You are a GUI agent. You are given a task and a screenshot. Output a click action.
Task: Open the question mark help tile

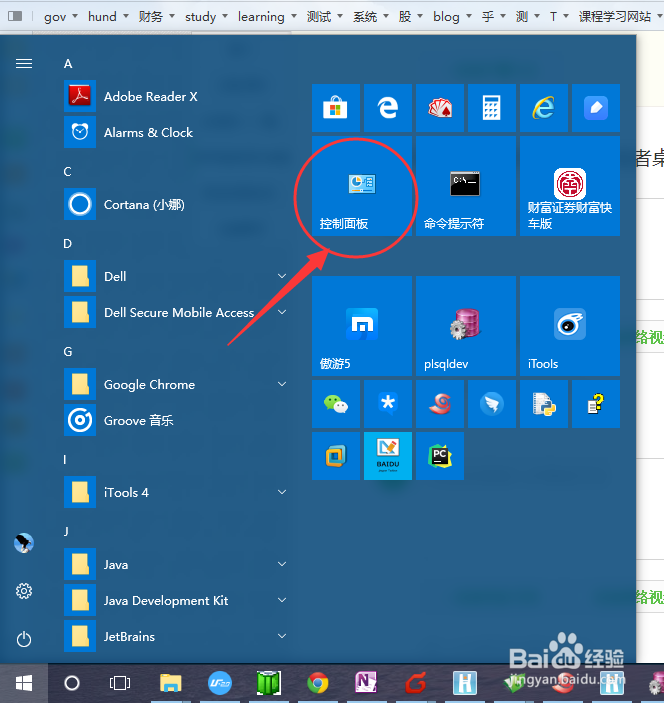coord(596,404)
